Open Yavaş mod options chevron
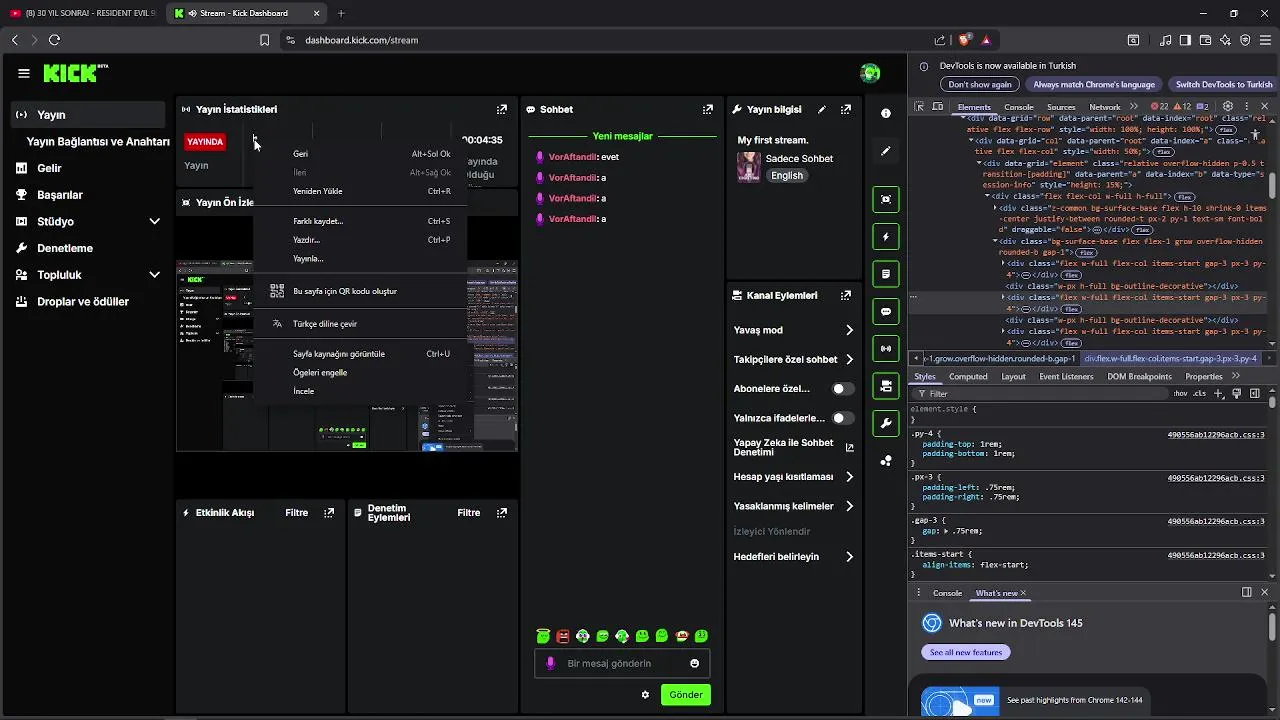Viewport: 1280px width, 720px height. pos(849,330)
